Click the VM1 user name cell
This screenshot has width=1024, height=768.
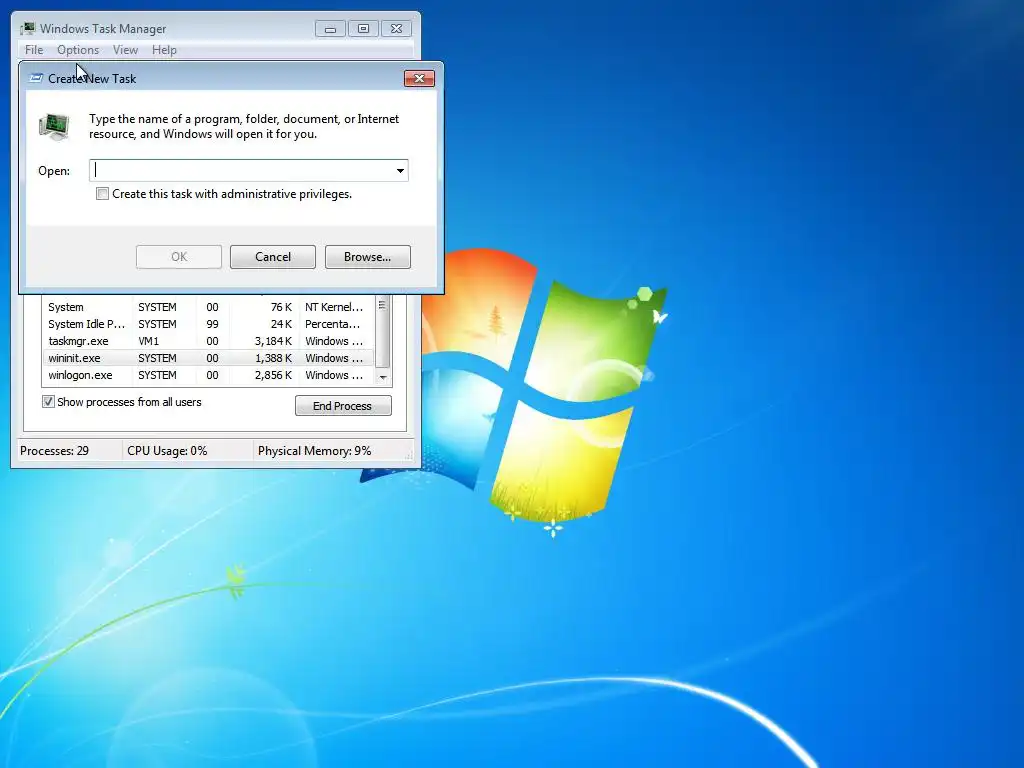point(148,341)
